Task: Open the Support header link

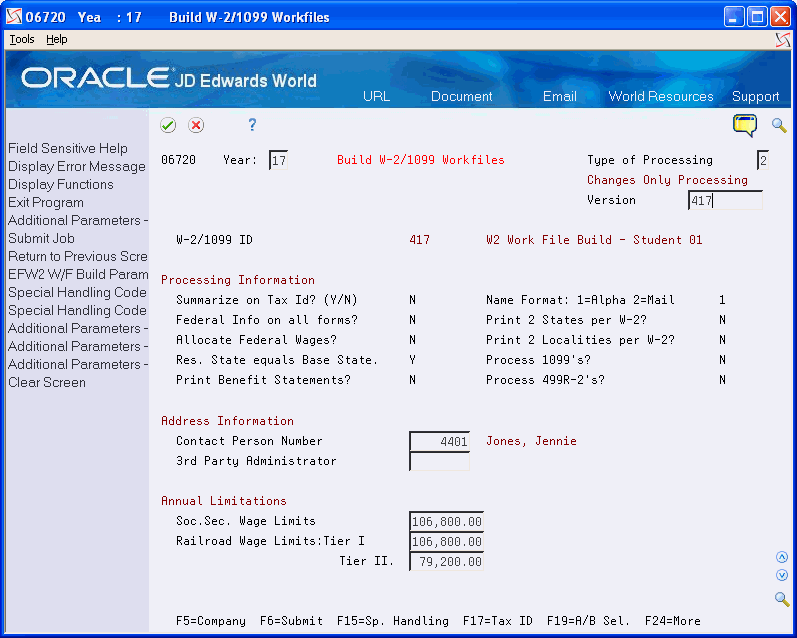Action: 755,96
